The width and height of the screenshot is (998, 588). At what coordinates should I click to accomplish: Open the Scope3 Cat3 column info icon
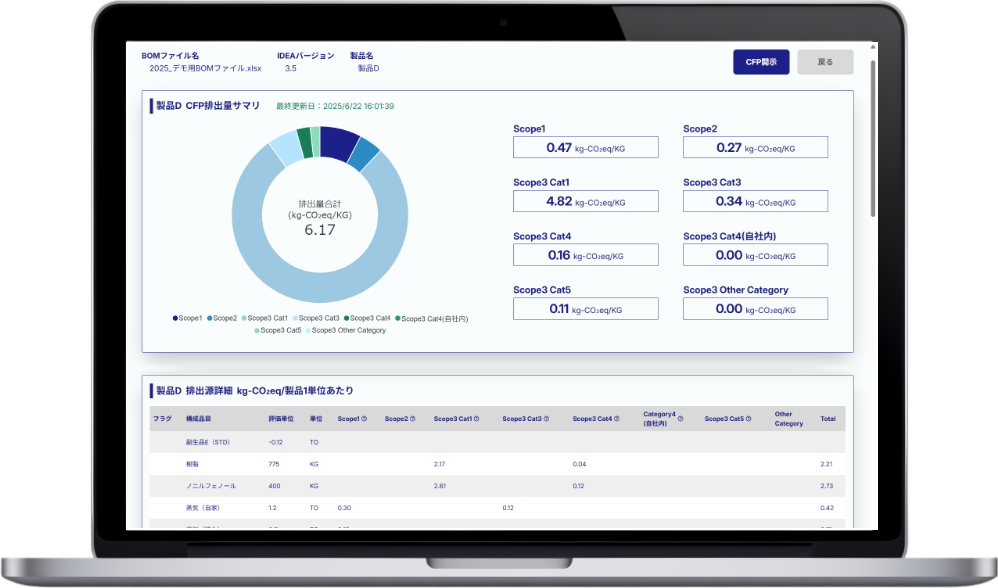coord(545,419)
